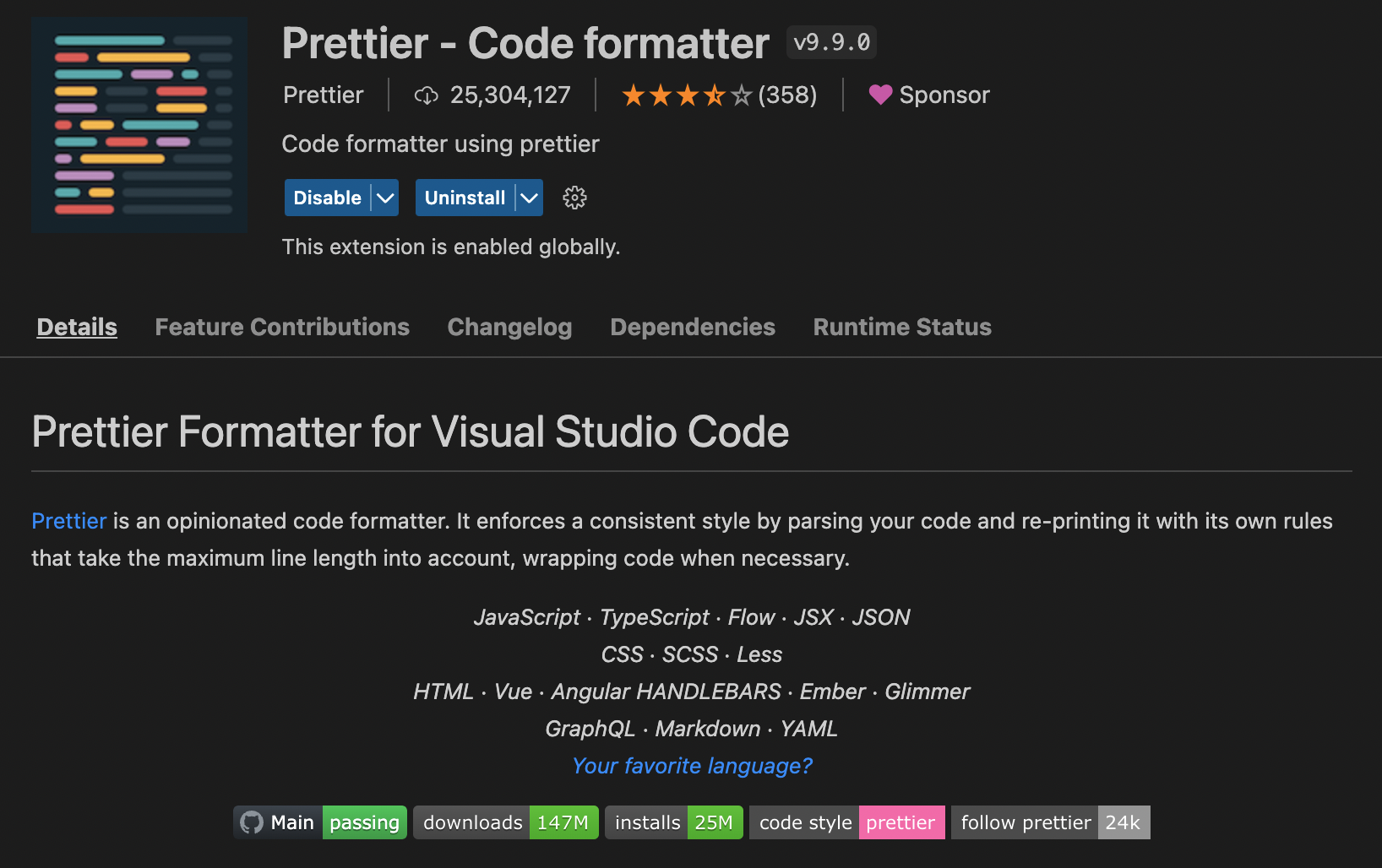1382x868 pixels.
Task: Click the pink Sponsor heart icon
Action: [880, 95]
